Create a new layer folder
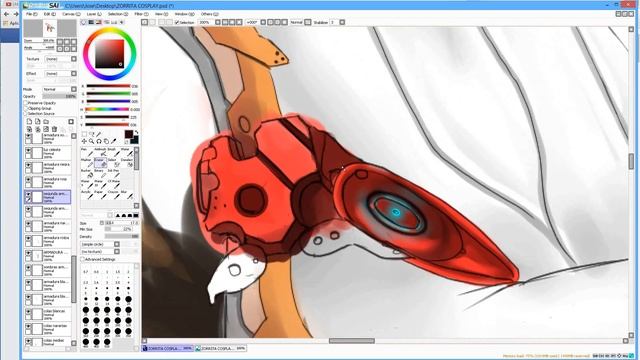The height and width of the screenshot is (360, 640). 46,122
